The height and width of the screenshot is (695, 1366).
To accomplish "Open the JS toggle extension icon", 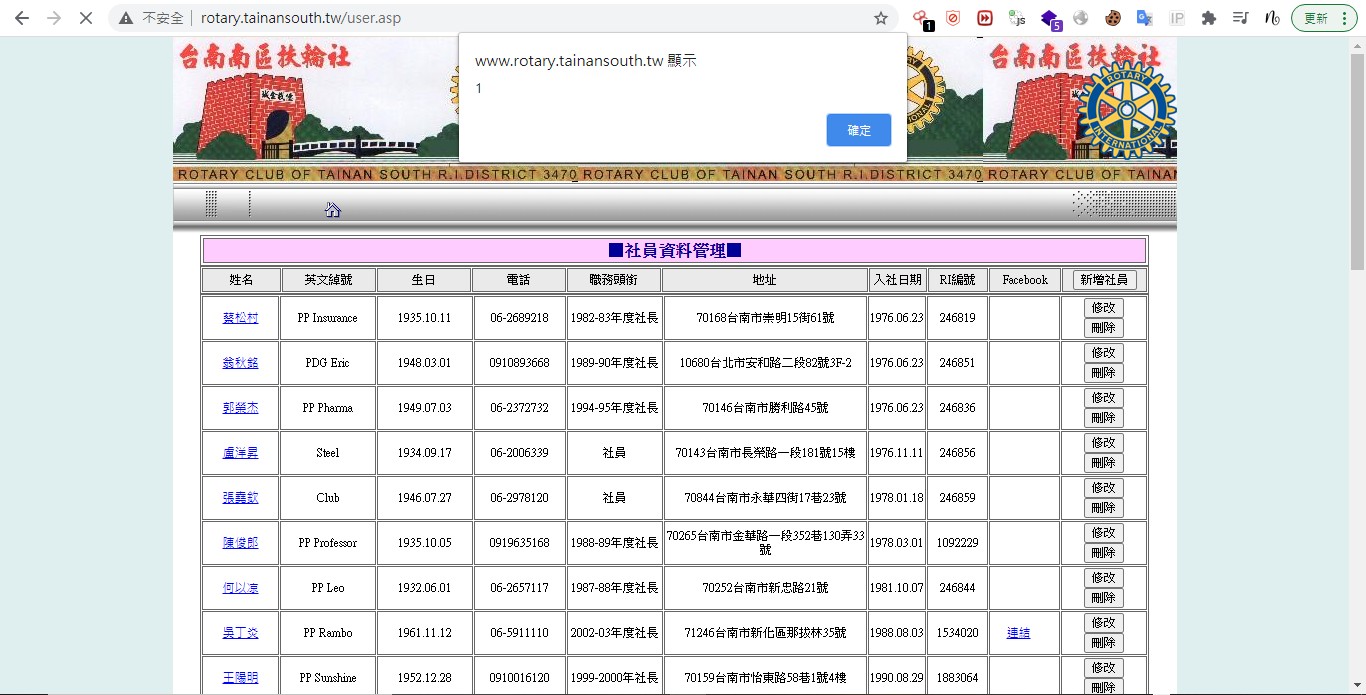I will click(x=1017, y=18).
